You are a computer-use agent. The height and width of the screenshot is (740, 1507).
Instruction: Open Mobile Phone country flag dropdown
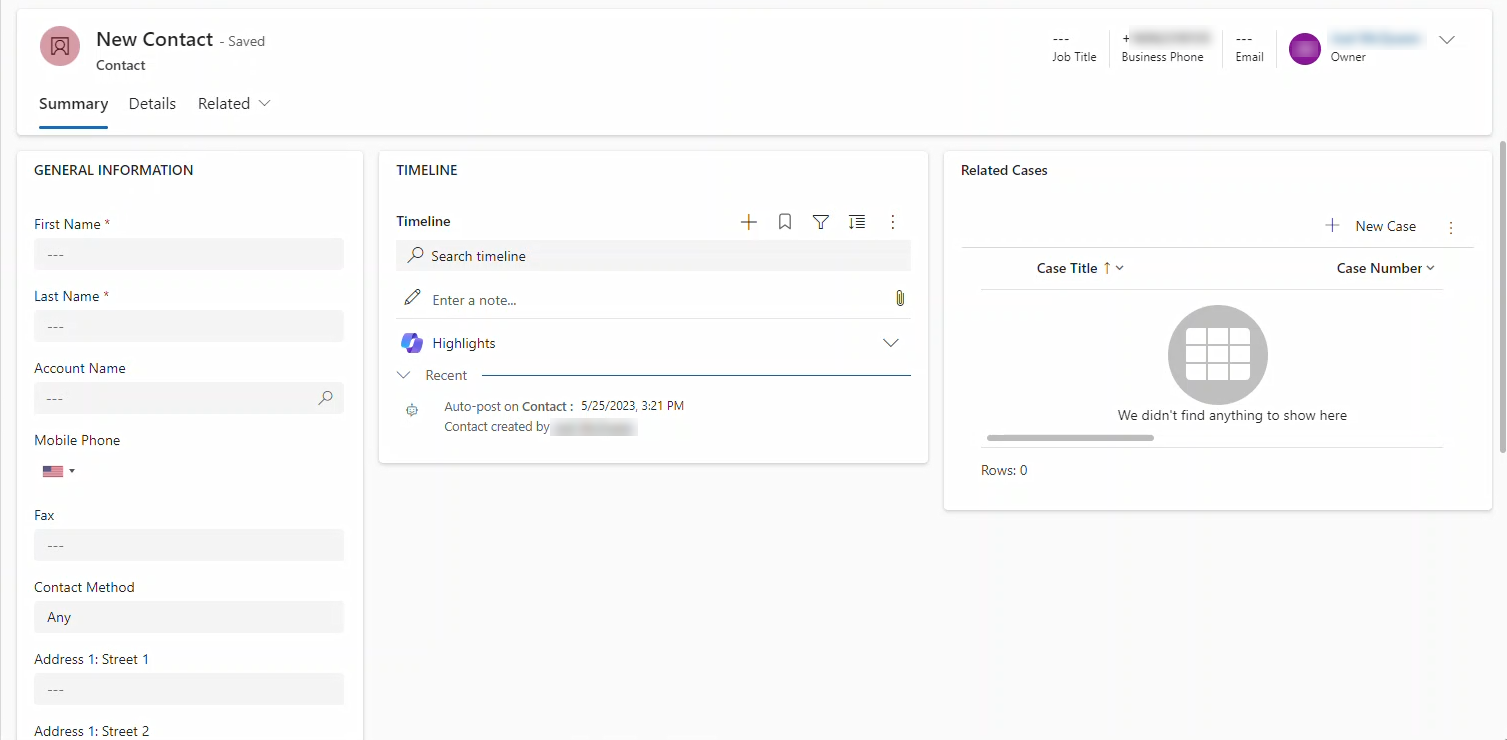click(59, 471)
